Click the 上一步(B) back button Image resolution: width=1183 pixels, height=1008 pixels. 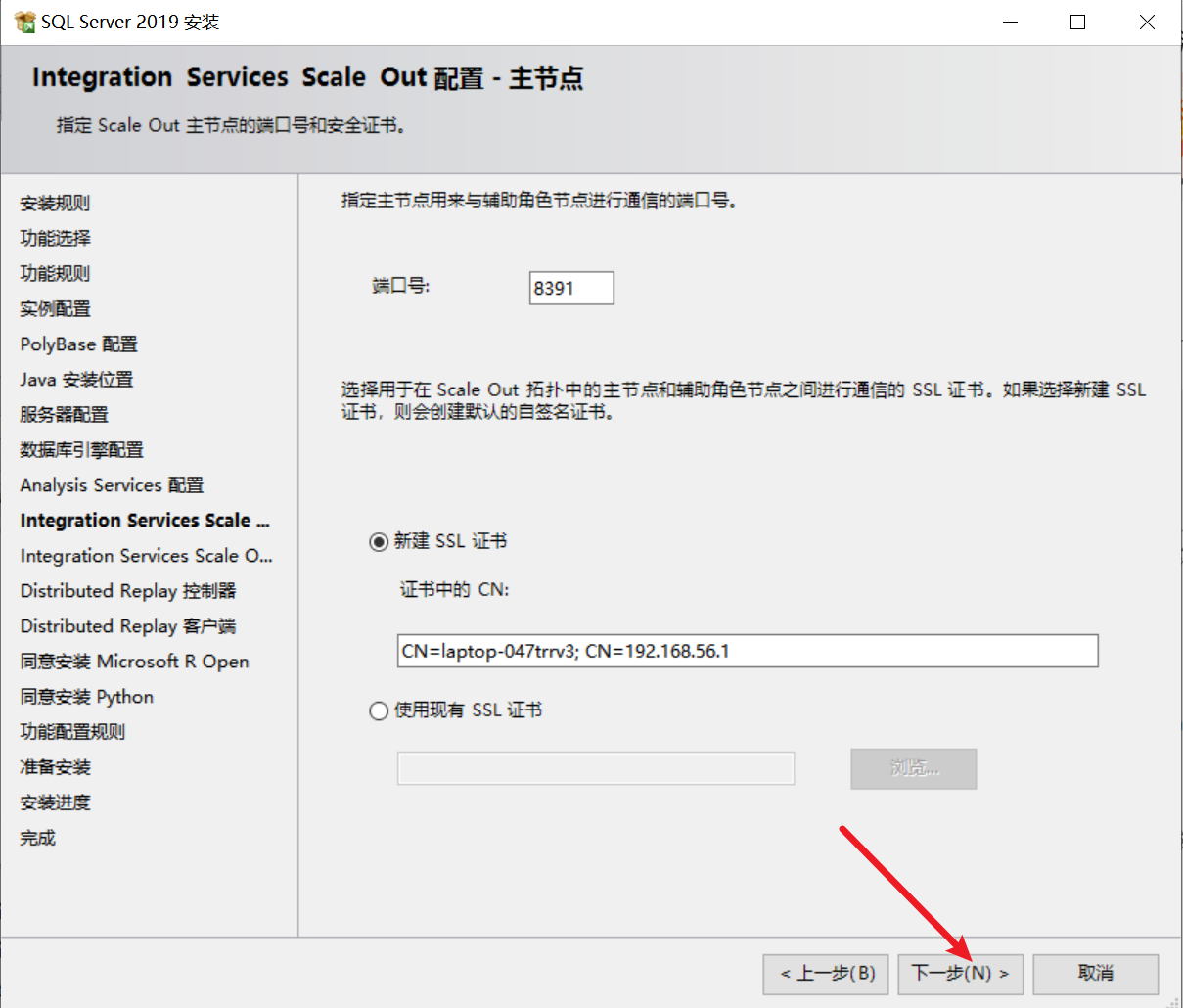[826, 974]
